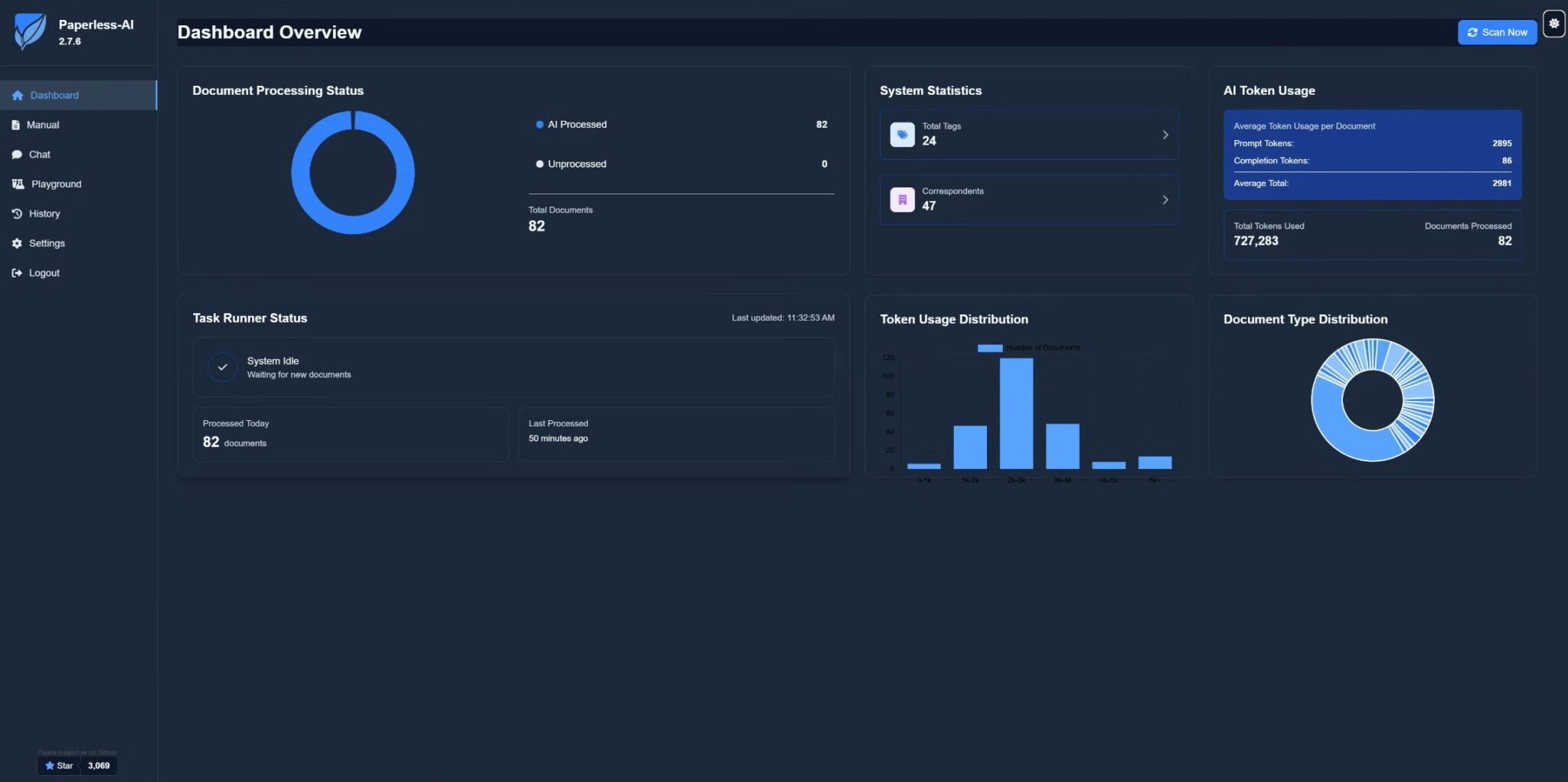Click the Logout icon
The width and height of the screenshot is (1568, 782).
click(x=17, y=272)
